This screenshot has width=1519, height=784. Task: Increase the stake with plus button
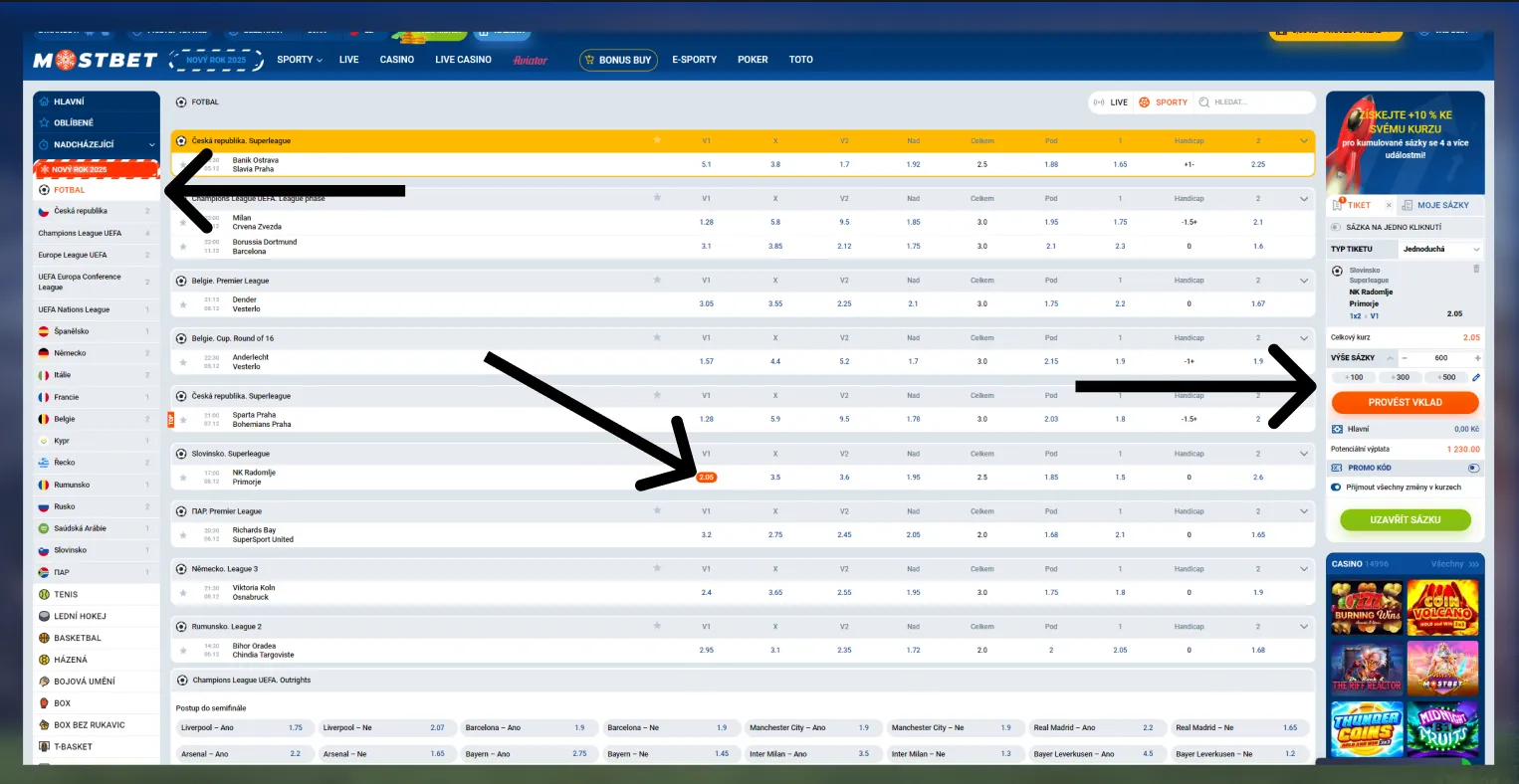pos(1477,358)
